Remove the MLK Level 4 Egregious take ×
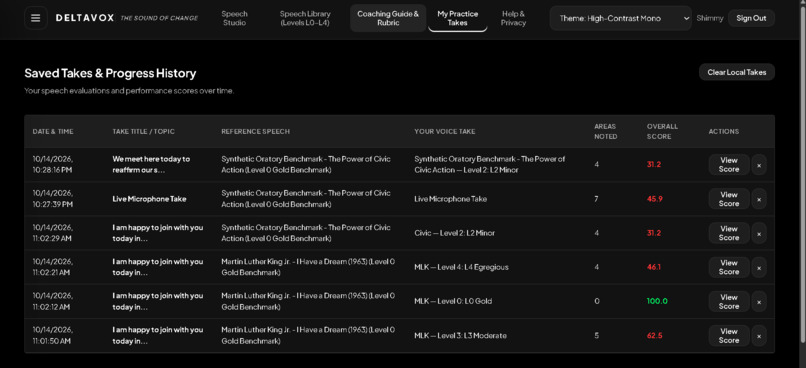 point(759,267)
